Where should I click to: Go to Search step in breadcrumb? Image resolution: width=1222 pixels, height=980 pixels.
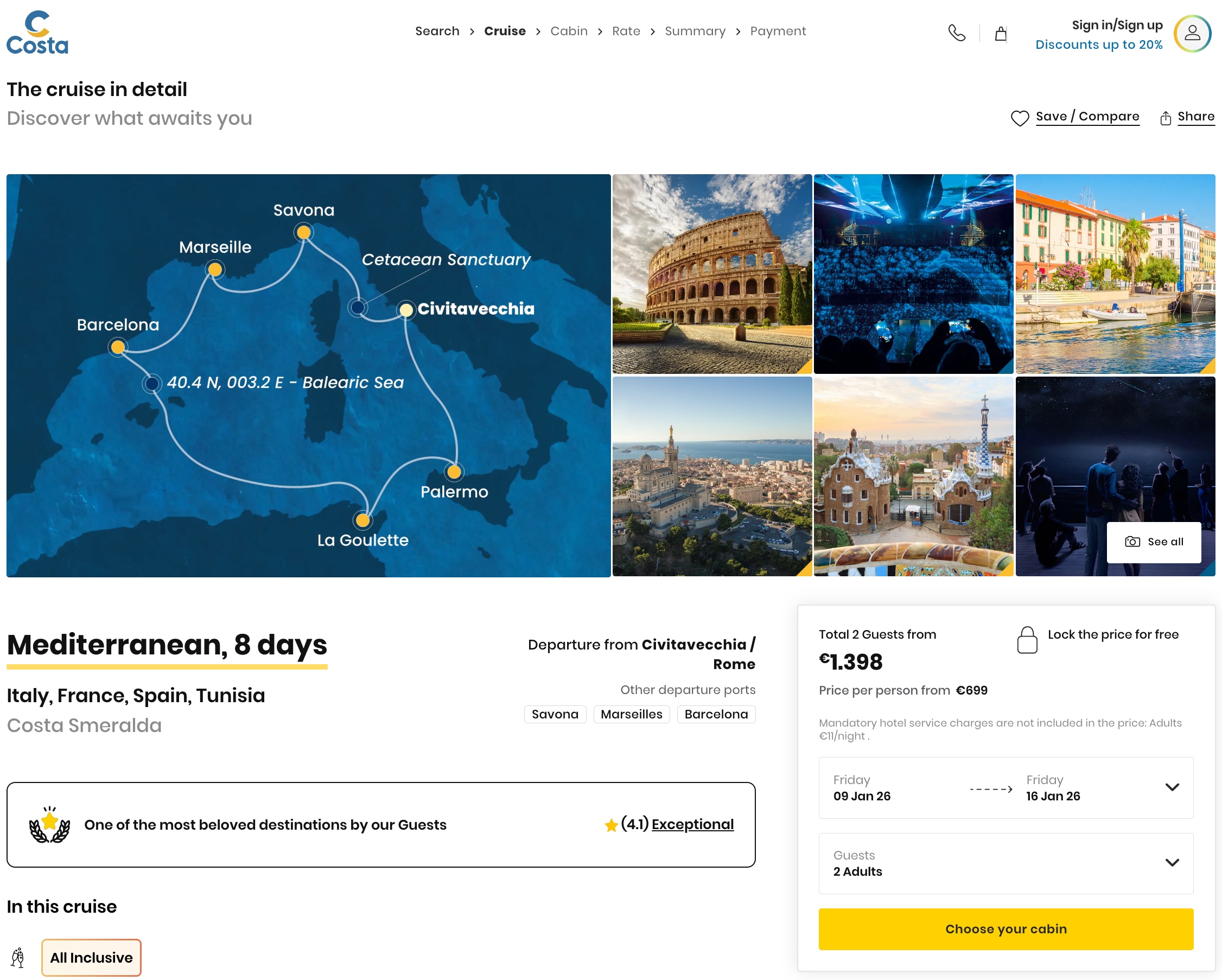click(x=437, y=31)
